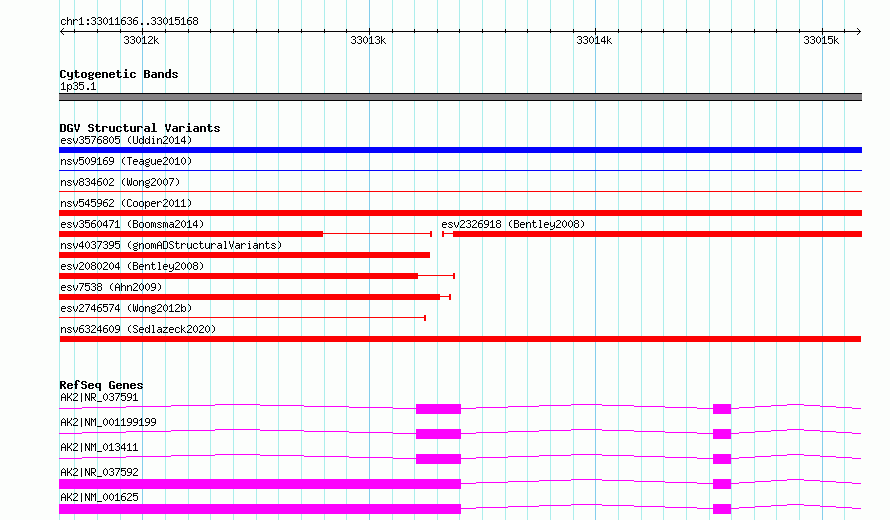Select the larger magenta exon of AK2|NR_037591
The image size is (890, 520).
(x=438, y=409)
